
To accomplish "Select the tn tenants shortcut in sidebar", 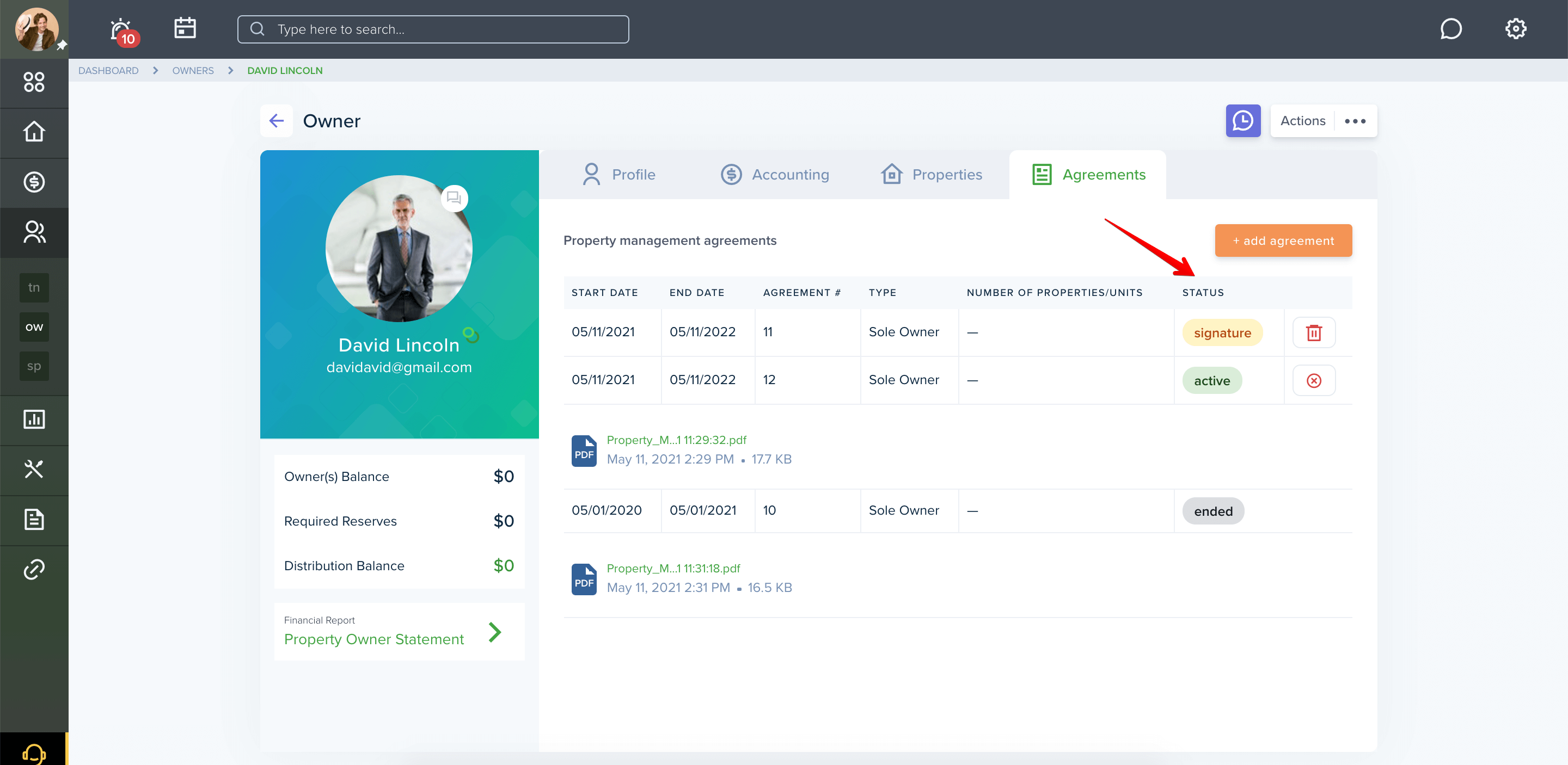I will point(34,288).
